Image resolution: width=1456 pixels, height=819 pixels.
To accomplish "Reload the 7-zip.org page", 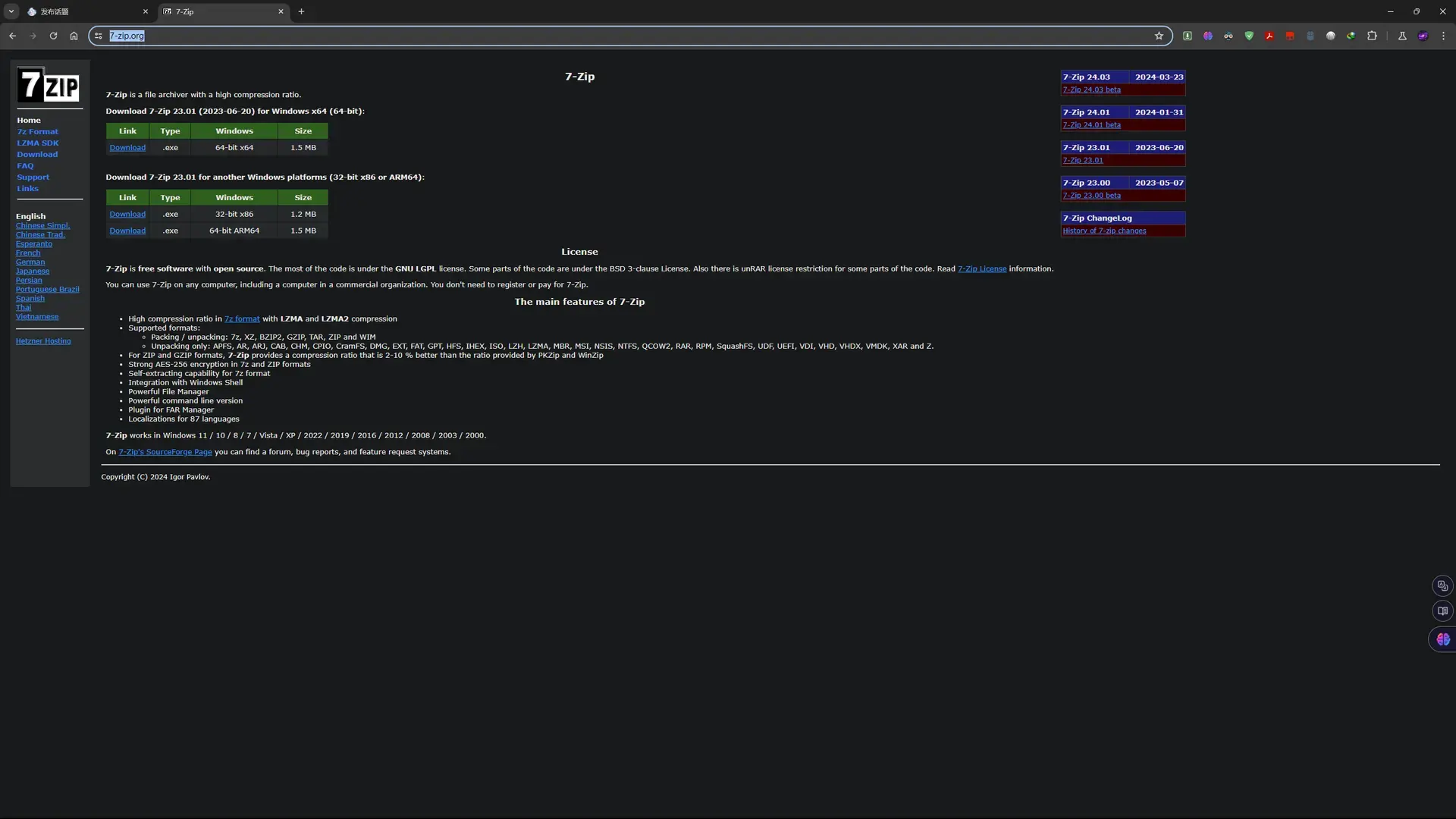I will point(53,36).
